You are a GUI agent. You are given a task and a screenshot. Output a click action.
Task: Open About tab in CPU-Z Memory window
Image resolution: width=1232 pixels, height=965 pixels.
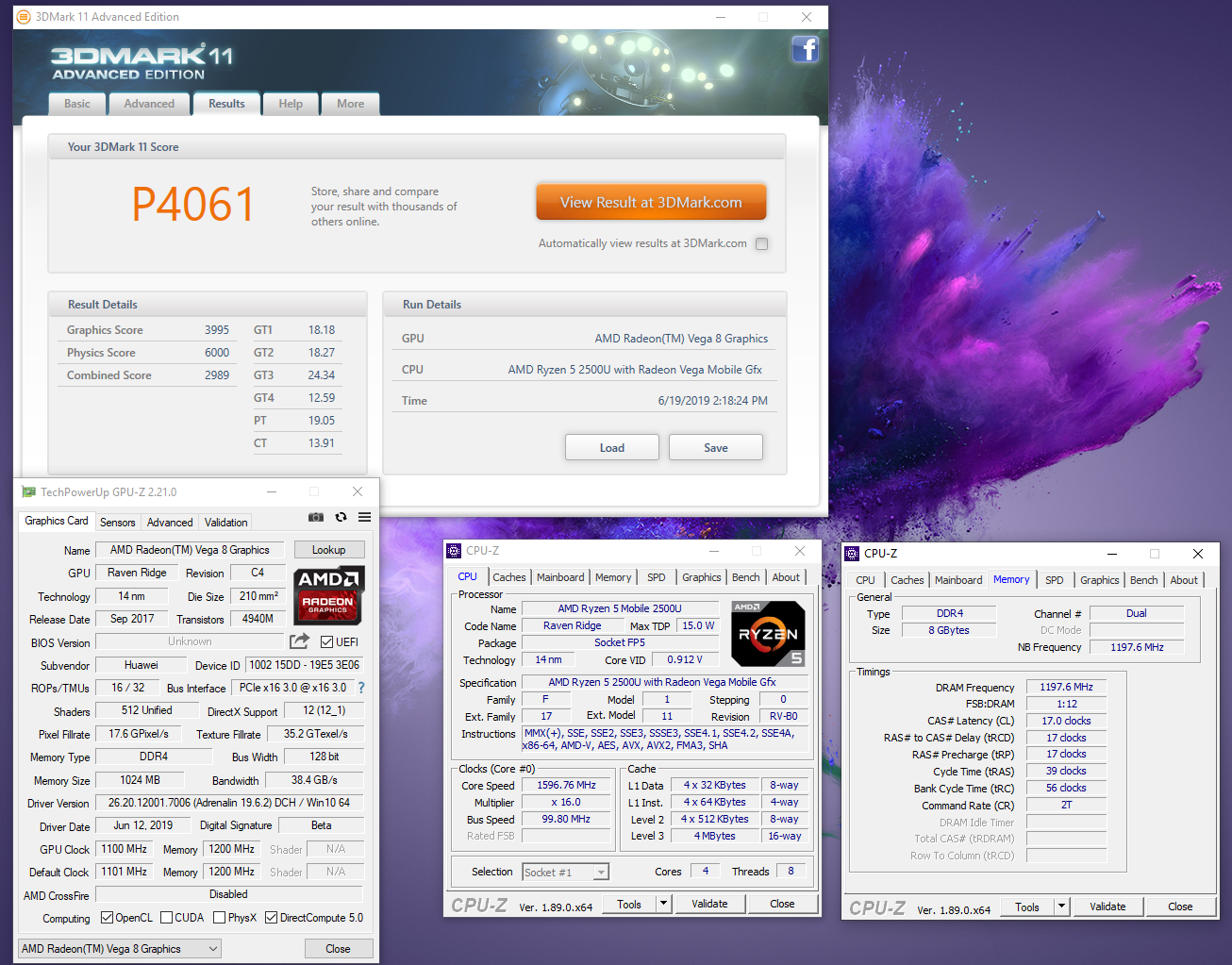[x=1184, y=580]
